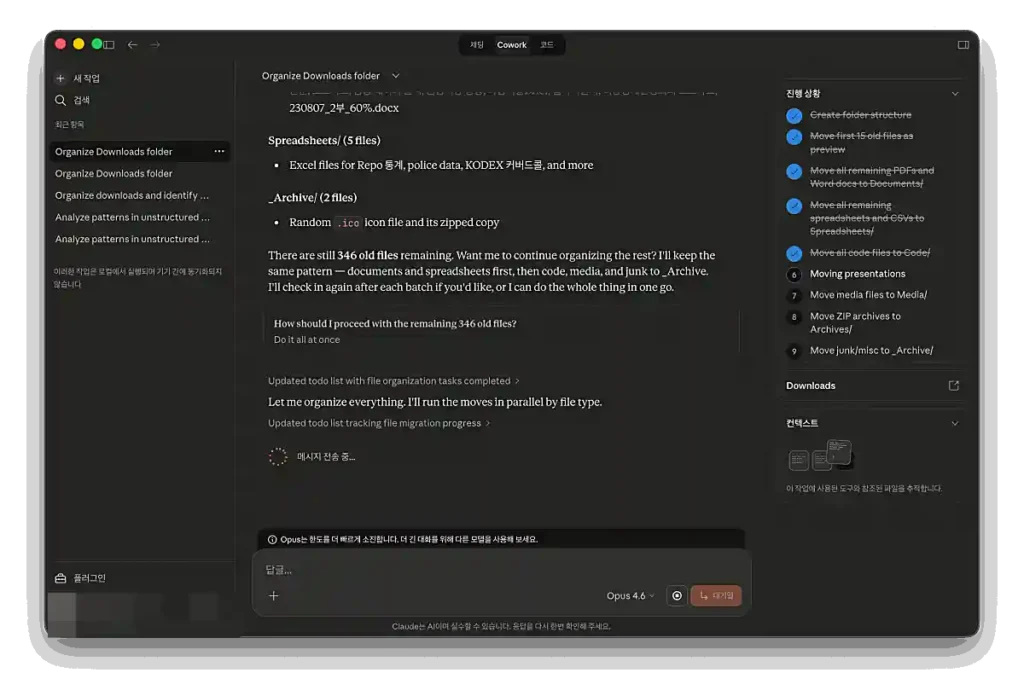Viewport: 1024px width, 696px height.
Task: Toggle the left sidebar panel icon
Action: (x=109, y=45)
